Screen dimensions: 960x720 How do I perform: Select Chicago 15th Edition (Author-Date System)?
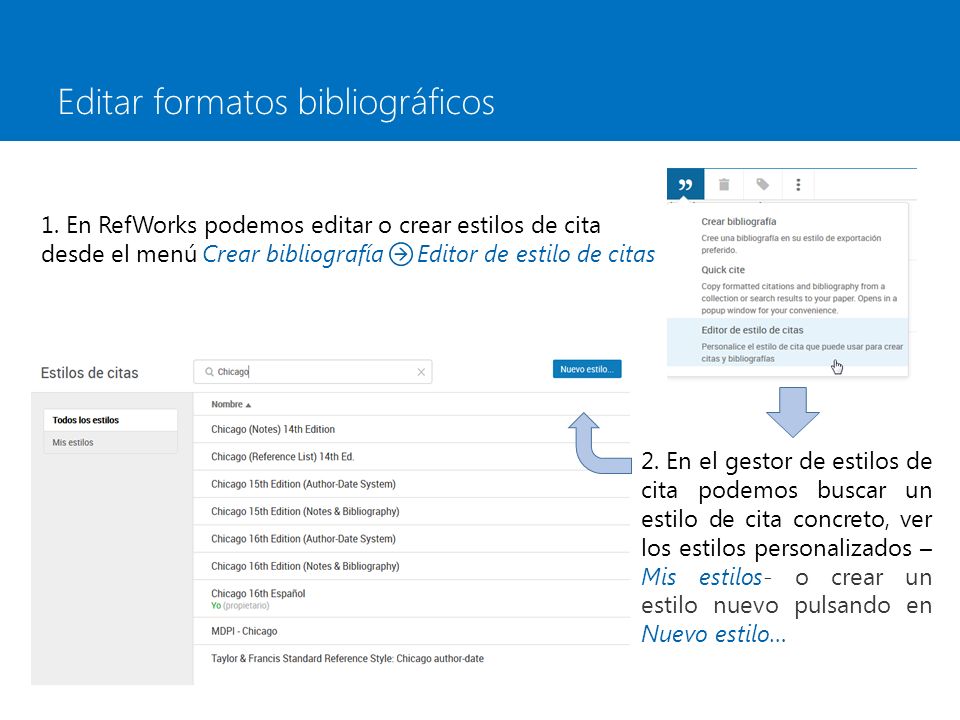411,484
